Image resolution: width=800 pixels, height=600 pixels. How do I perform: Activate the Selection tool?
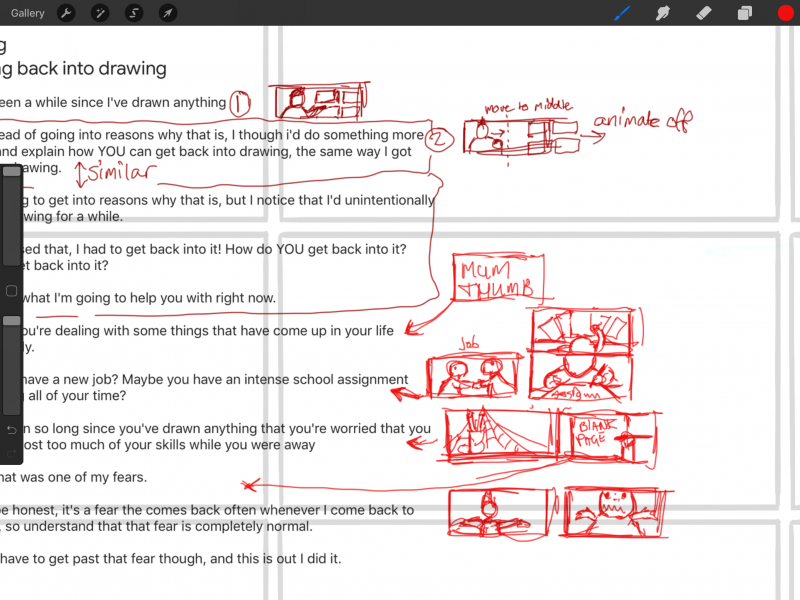point(134,13)
